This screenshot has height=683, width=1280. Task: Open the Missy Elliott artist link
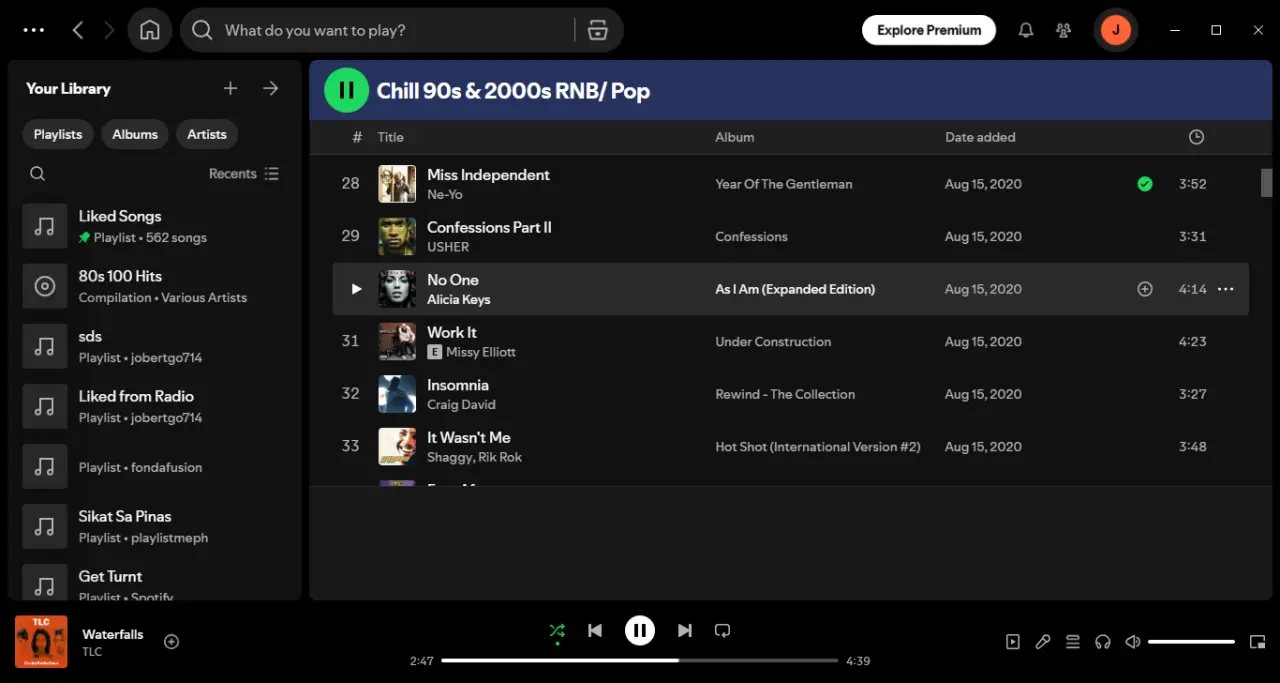point(481,352)
